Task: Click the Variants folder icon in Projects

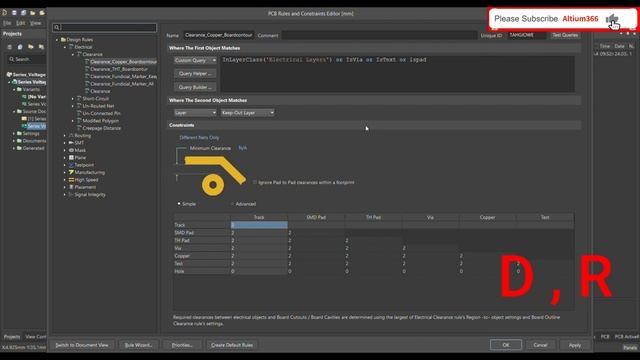Action: point(19,89)
